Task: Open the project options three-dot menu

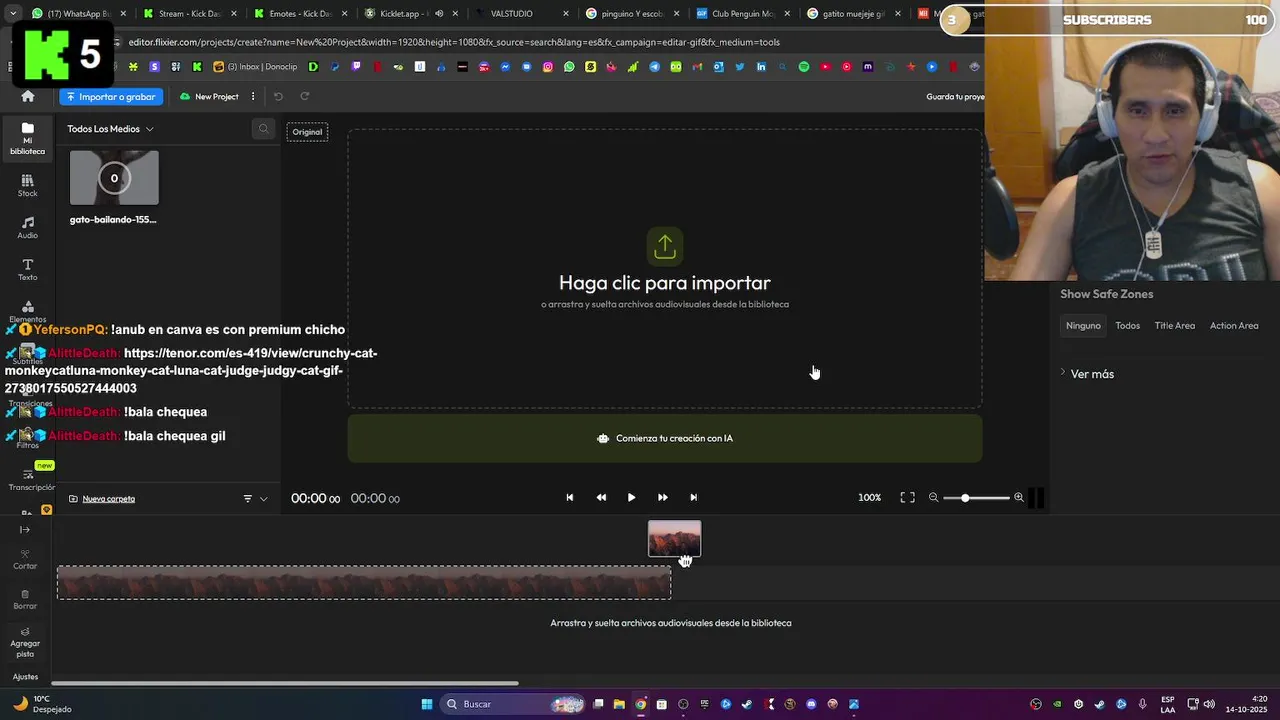Action: click(x=253, y=96)
